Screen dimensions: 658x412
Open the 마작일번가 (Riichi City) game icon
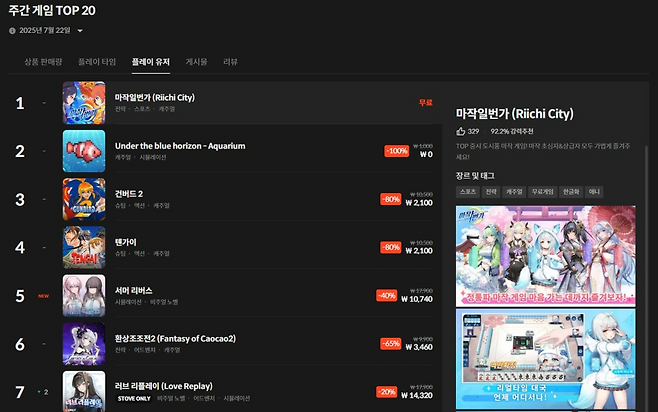tap(84, 103)
